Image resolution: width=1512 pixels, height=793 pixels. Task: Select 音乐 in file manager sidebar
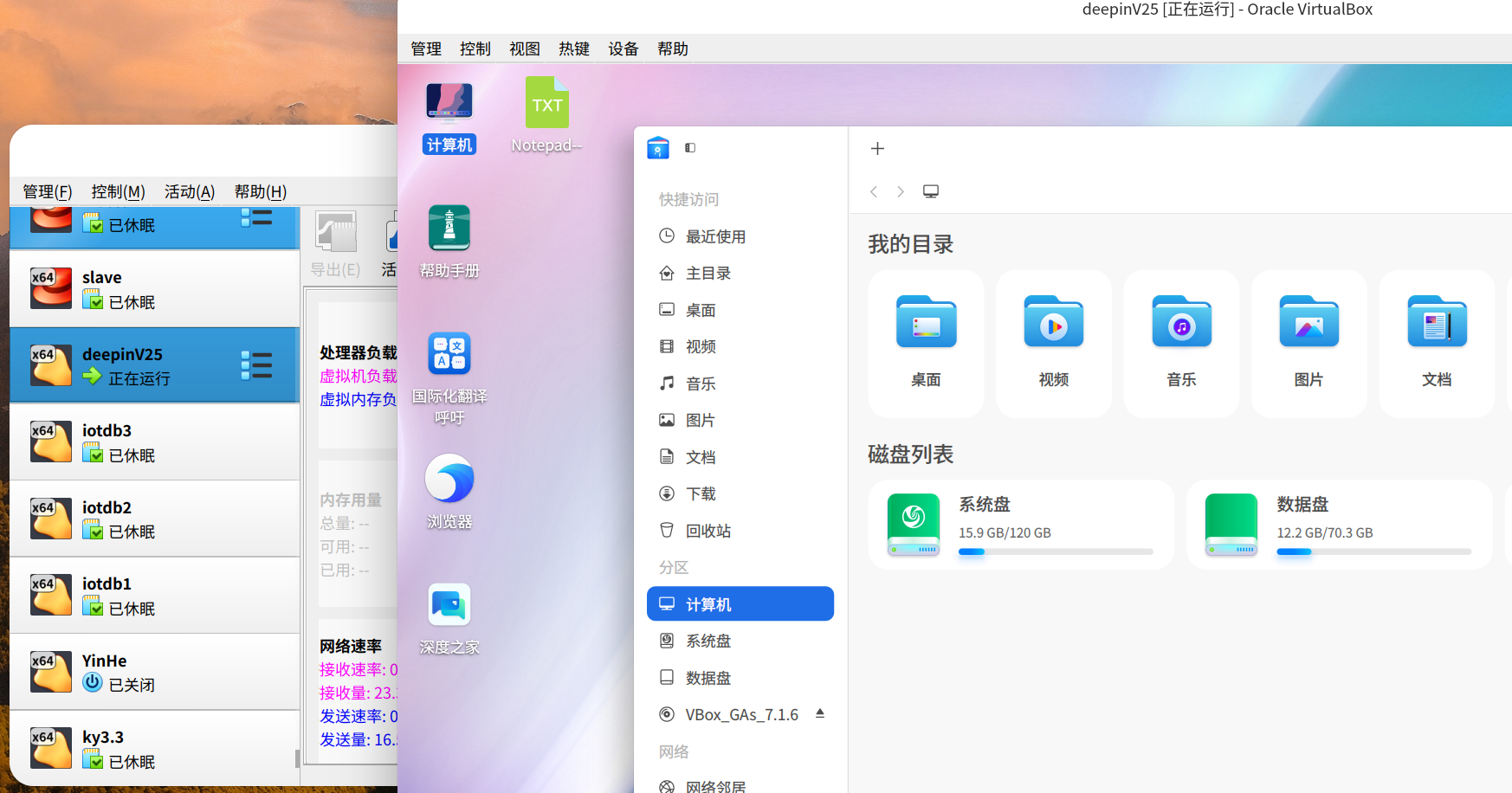pyautogui.click(x=740, y=384)
